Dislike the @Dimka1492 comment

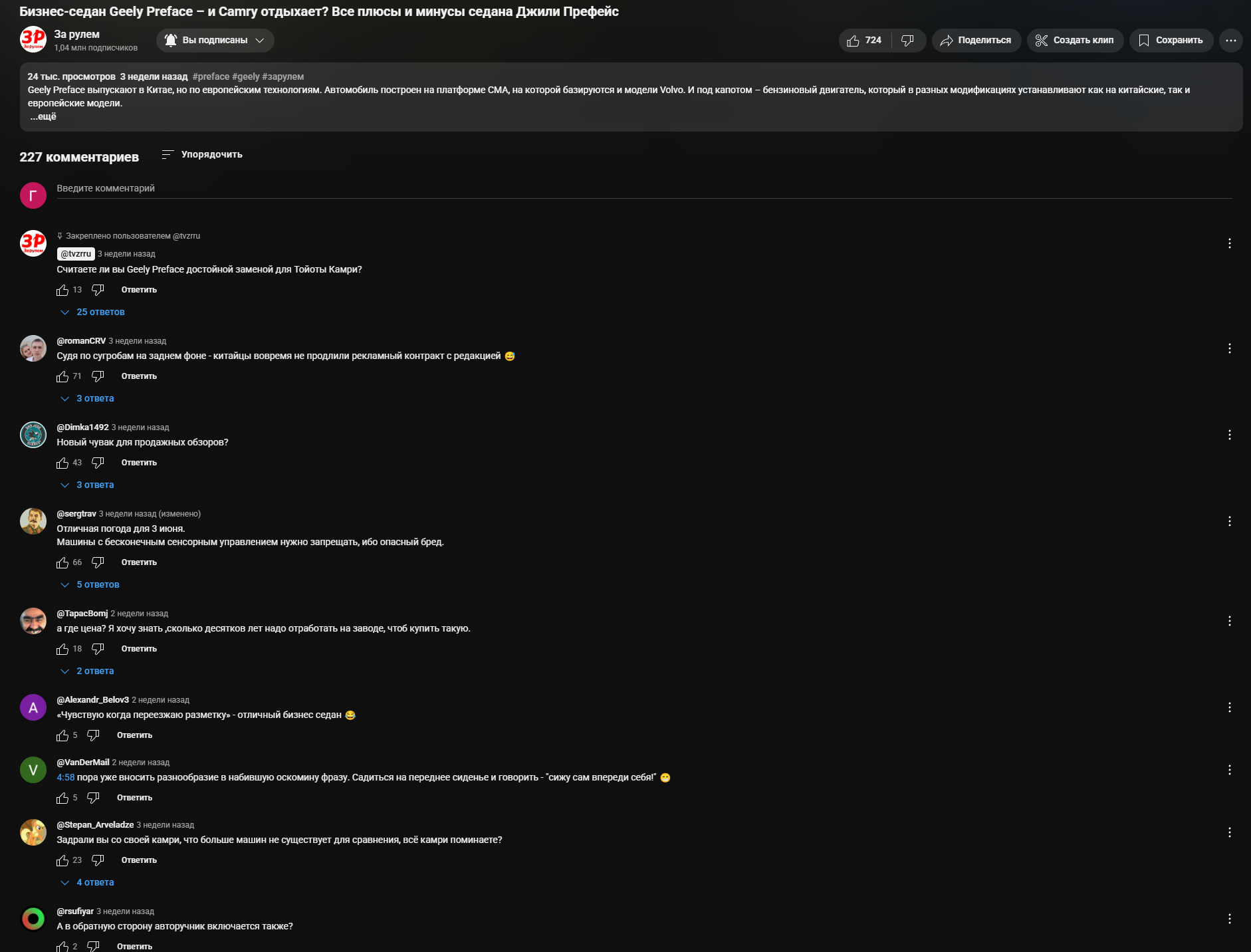98,463
